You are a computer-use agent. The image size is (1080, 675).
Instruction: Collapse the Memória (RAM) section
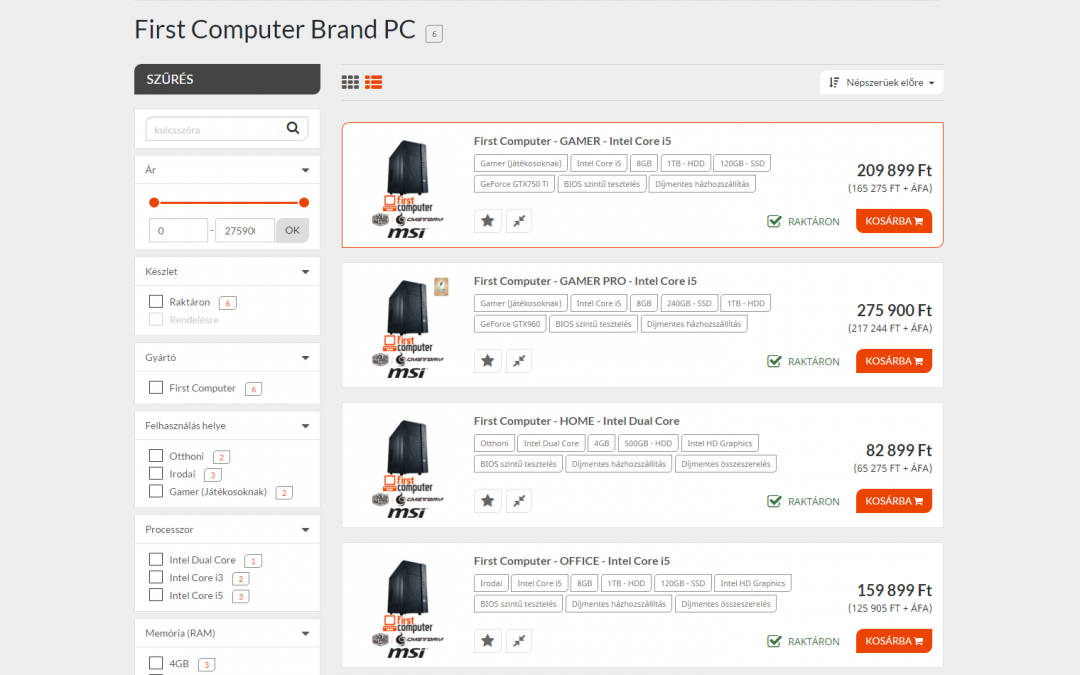[305, 634]
